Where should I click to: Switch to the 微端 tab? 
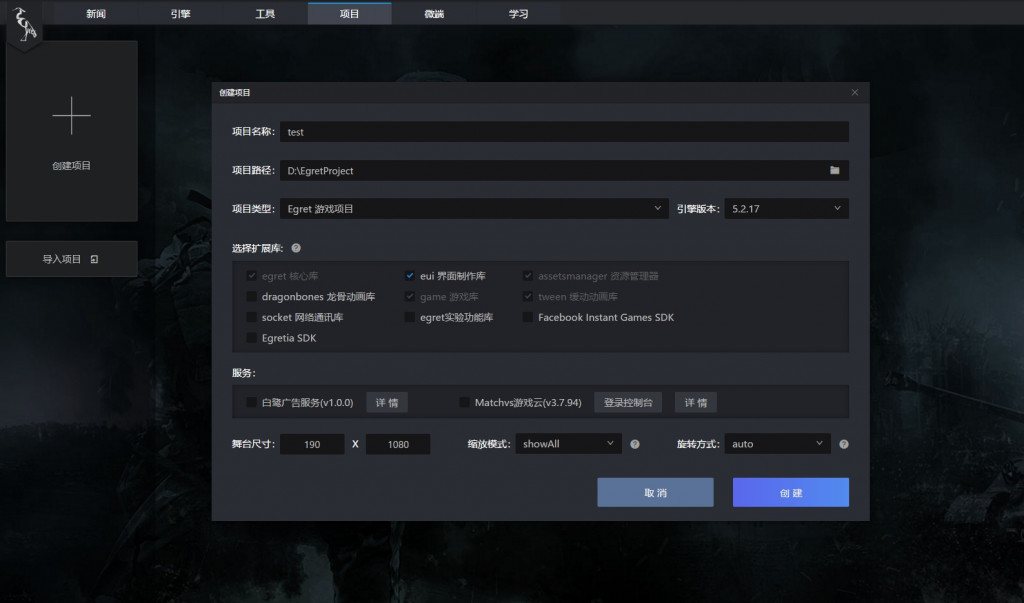[x=434, y=14]
